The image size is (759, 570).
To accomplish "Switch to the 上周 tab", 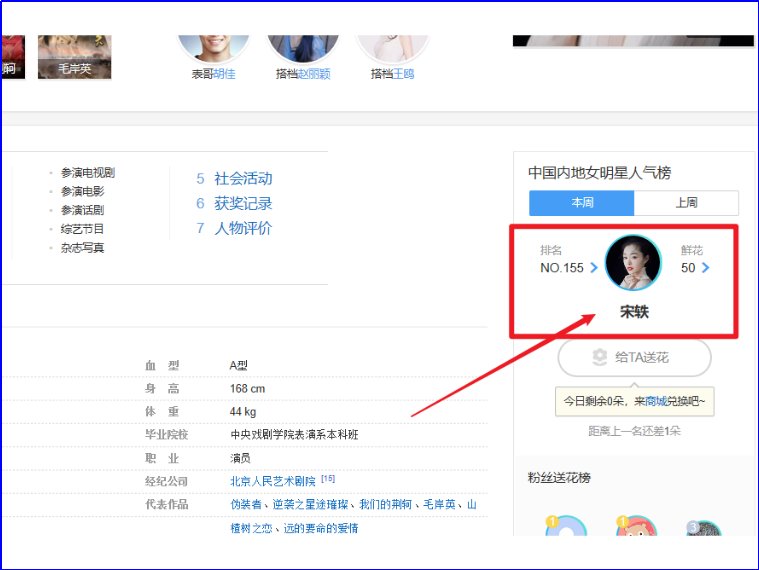I will coord(686,203).
